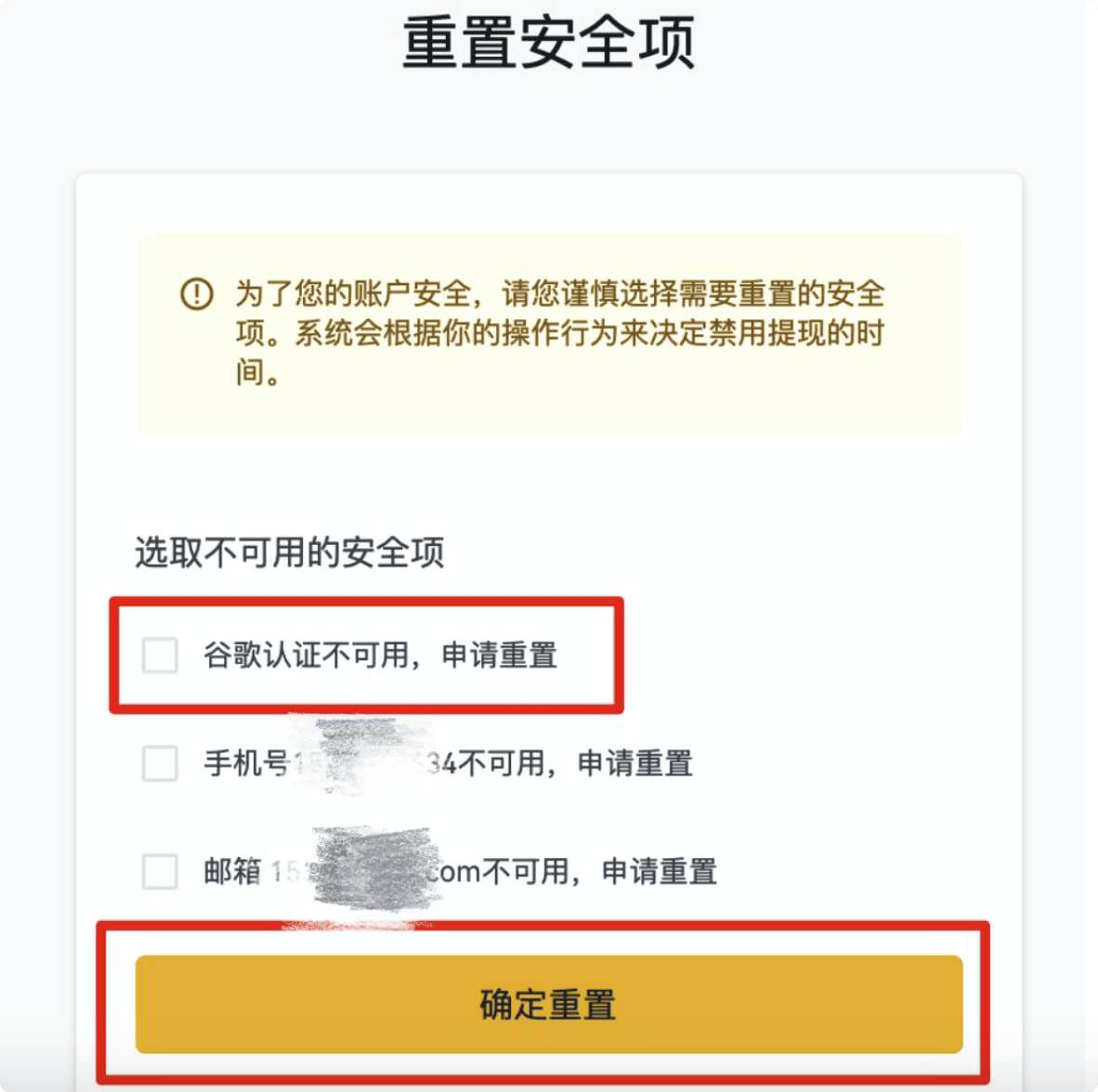
Task: Click the 确定重置 button
Action: (549, 1004)
